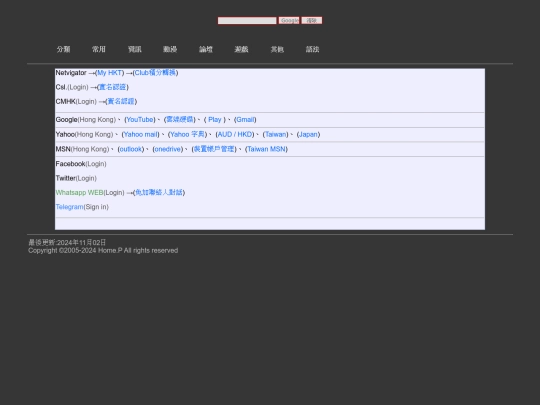The width and height of the screenshot is (540, 405).
Task: Open the 分類 menu item
Action: tap(63, 49)
